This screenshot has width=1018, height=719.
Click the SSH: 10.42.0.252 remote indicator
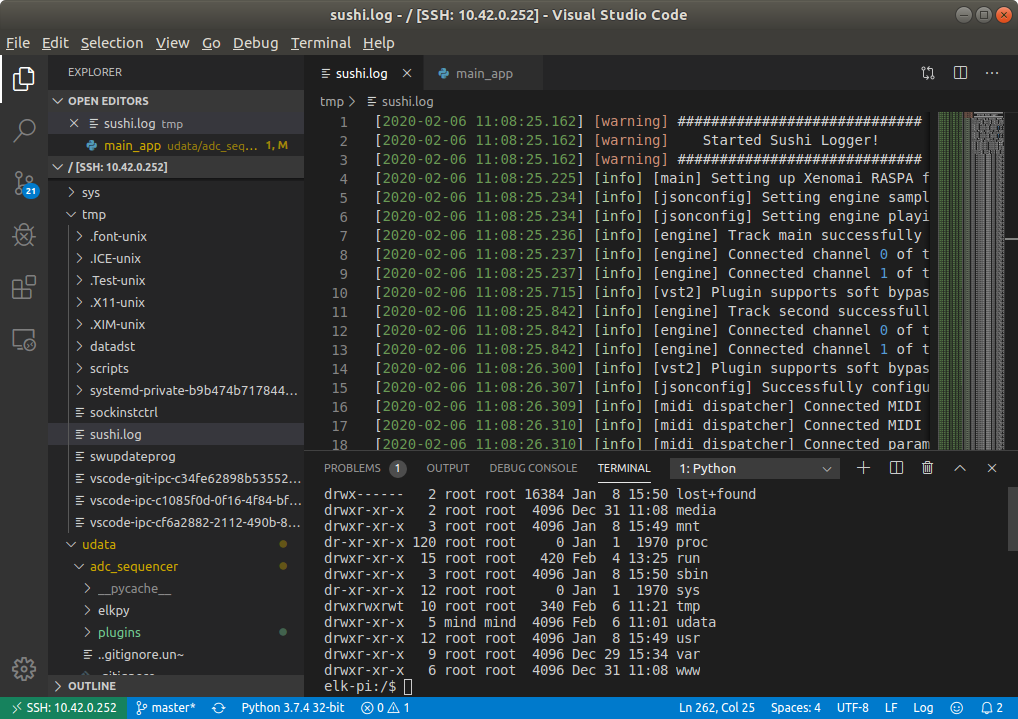[x=62, y=708]
